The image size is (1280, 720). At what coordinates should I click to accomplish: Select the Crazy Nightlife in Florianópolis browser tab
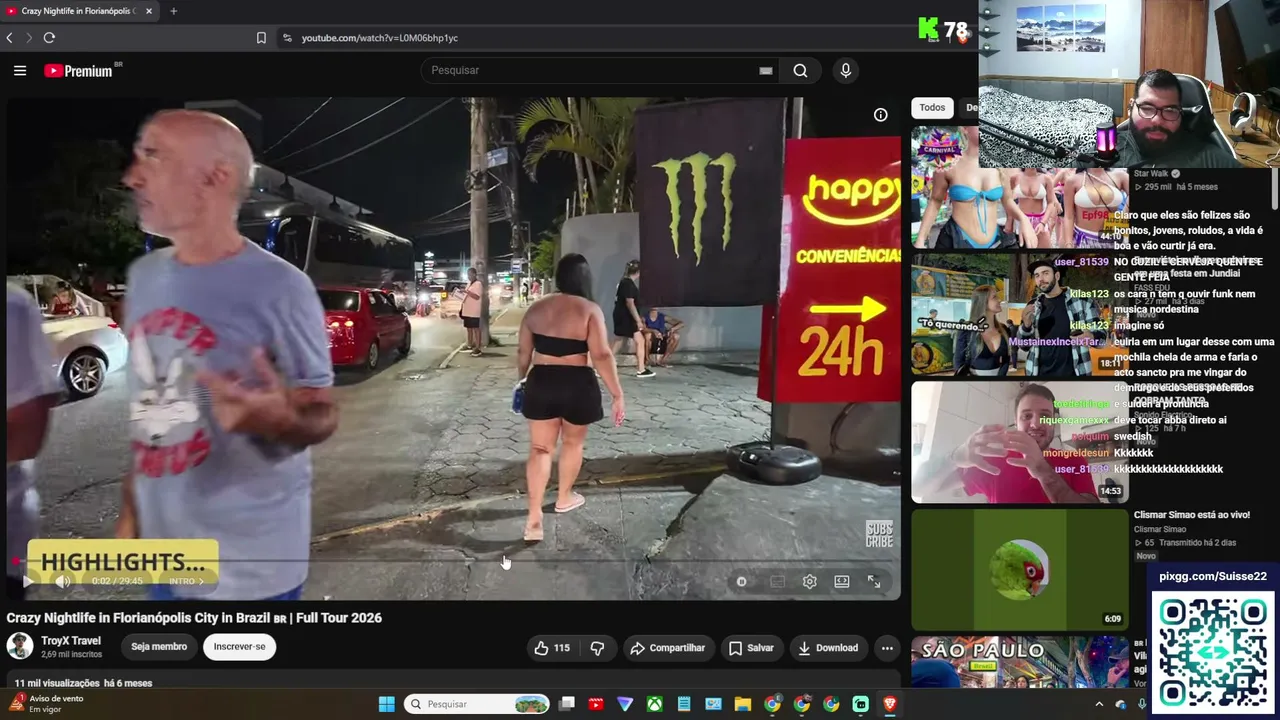[79, 11]
